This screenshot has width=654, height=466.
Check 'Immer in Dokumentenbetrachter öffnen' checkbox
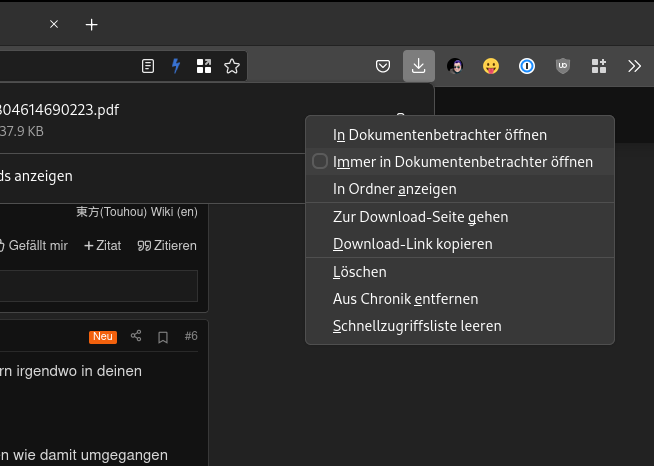pyautogui.click(x=320, y=161)
